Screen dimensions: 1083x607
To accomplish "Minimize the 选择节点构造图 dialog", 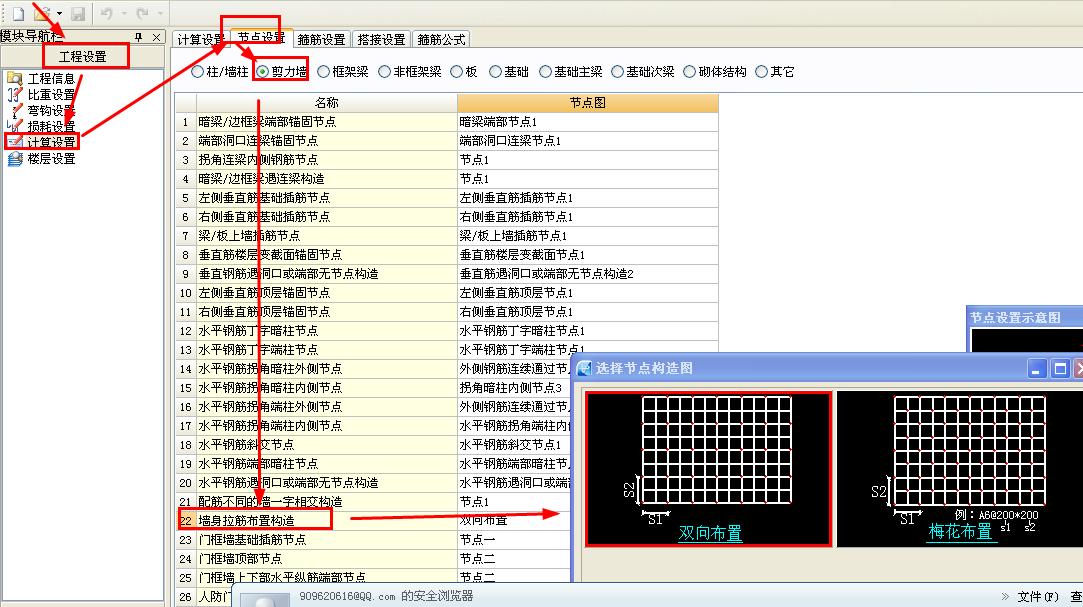I will [x=1037, y=369].
